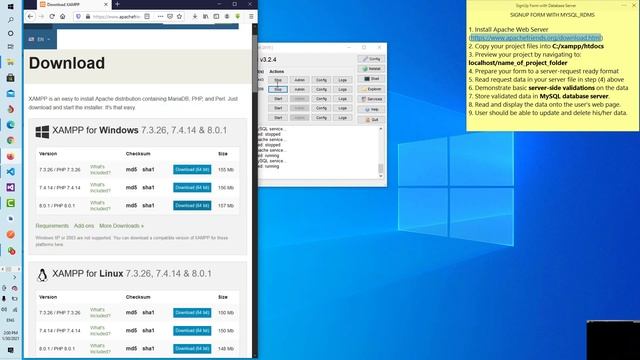Open Mail app on taskbar
This screenshot has height=360, width=640.
(x=11, y=93)
